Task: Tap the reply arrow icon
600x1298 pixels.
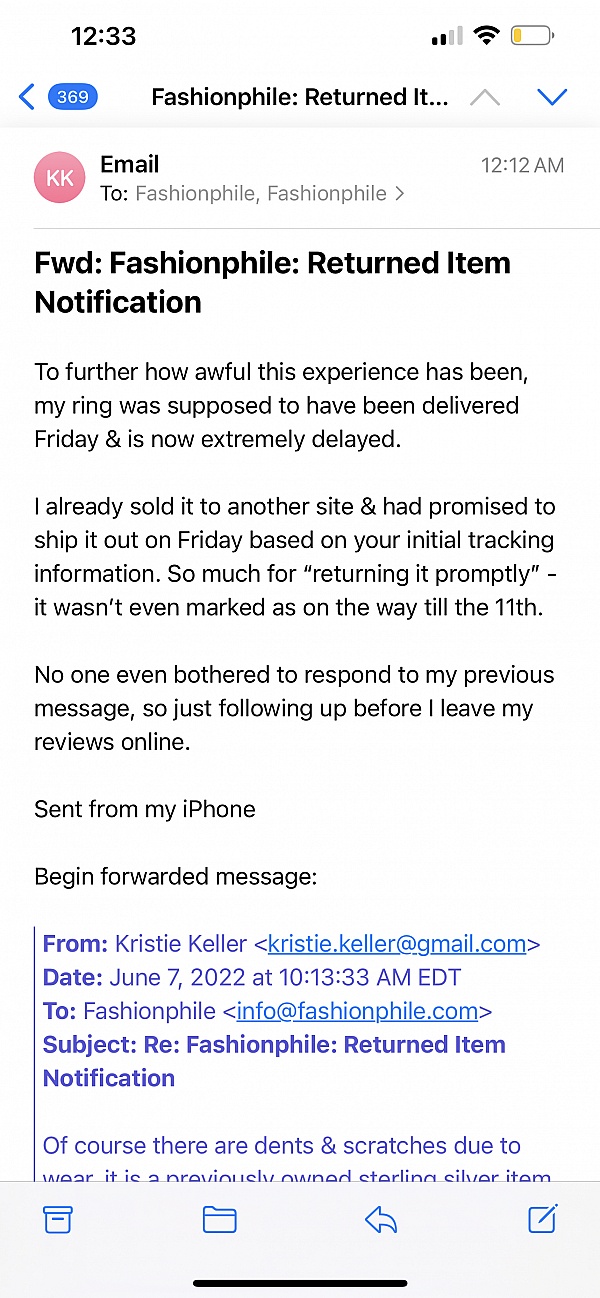Action: 380,1219
